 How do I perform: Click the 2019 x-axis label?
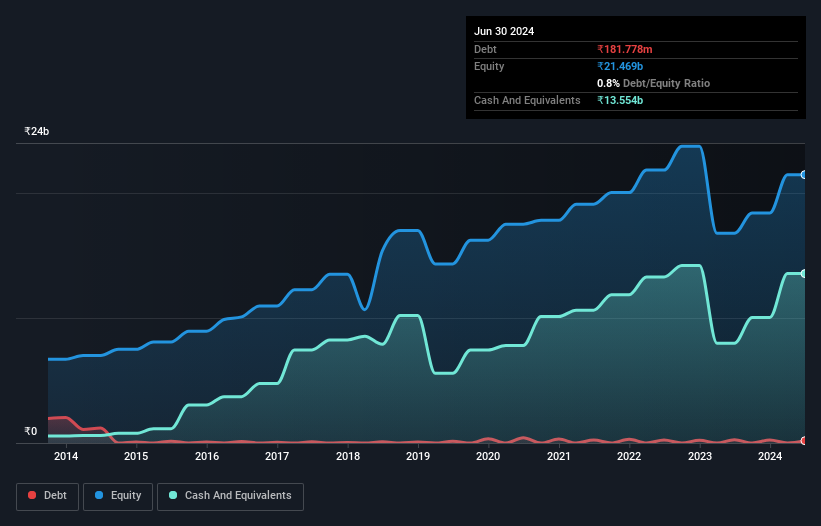point(418,456)
